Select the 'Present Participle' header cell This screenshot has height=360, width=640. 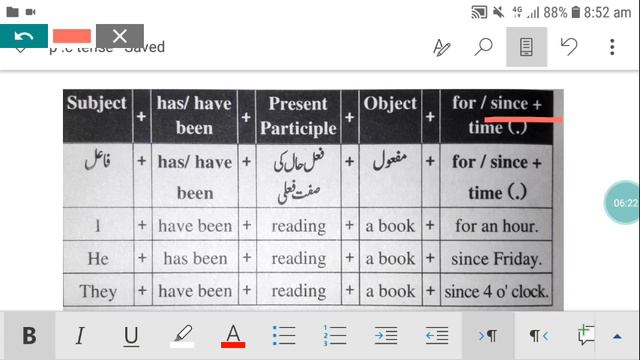click(298, 116)
